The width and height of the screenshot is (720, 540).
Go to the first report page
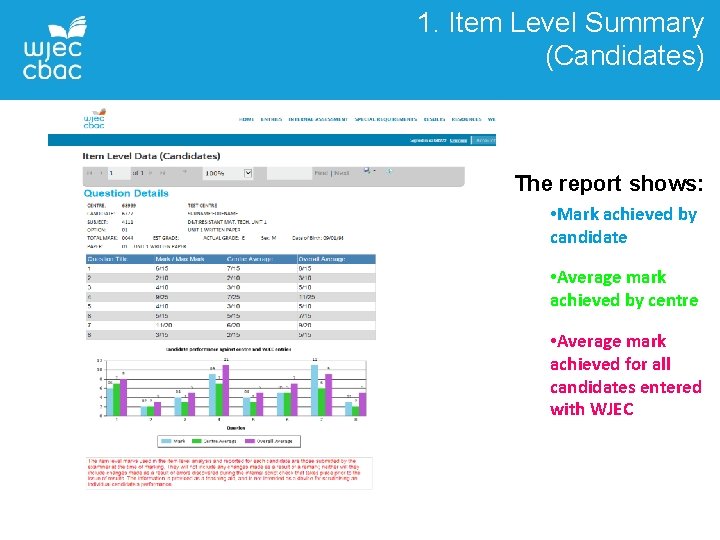click(90, 173)
